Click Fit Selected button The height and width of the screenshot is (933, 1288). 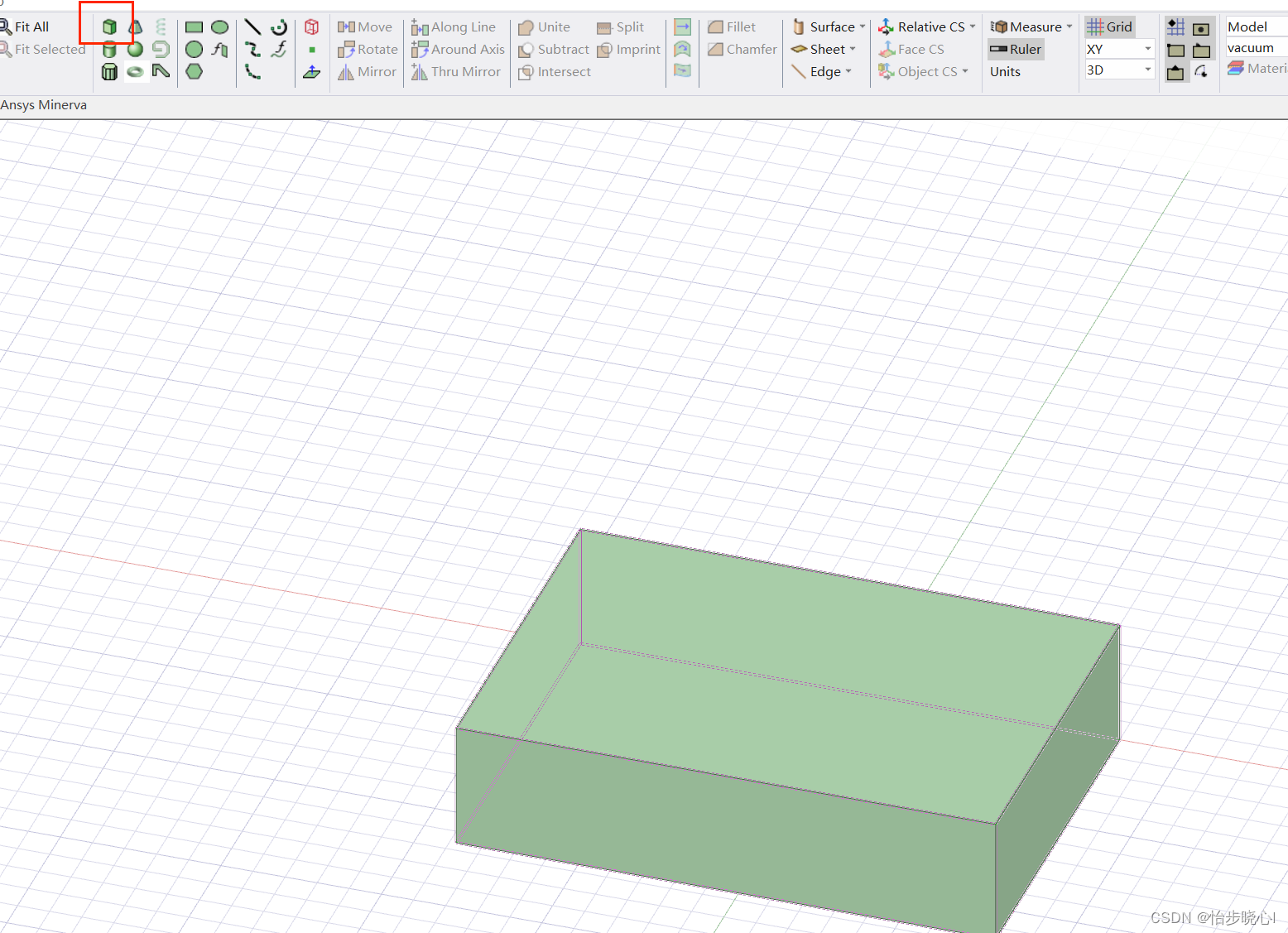43,50
